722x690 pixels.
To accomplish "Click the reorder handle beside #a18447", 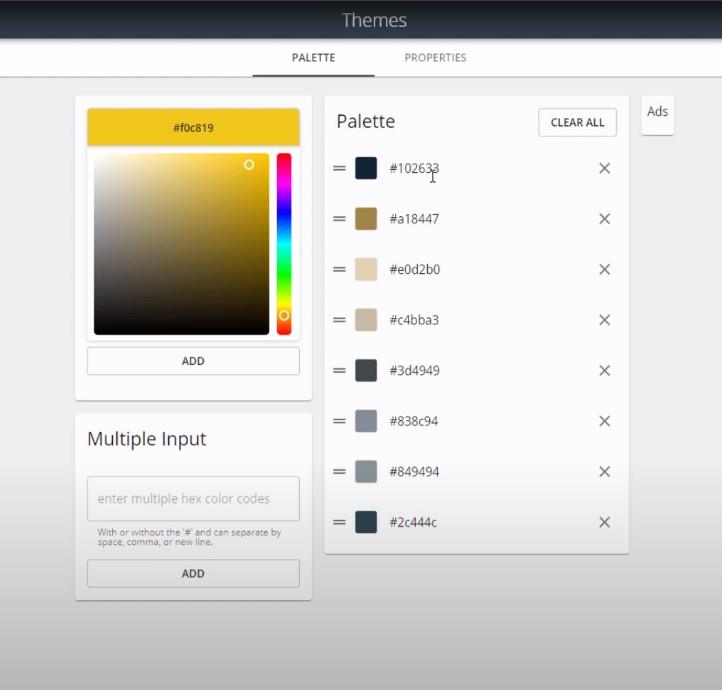I will click(x=339, y=219).
